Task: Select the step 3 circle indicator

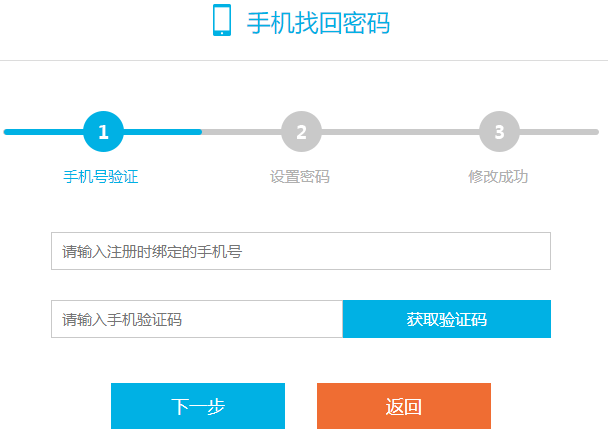Action: 499,131
